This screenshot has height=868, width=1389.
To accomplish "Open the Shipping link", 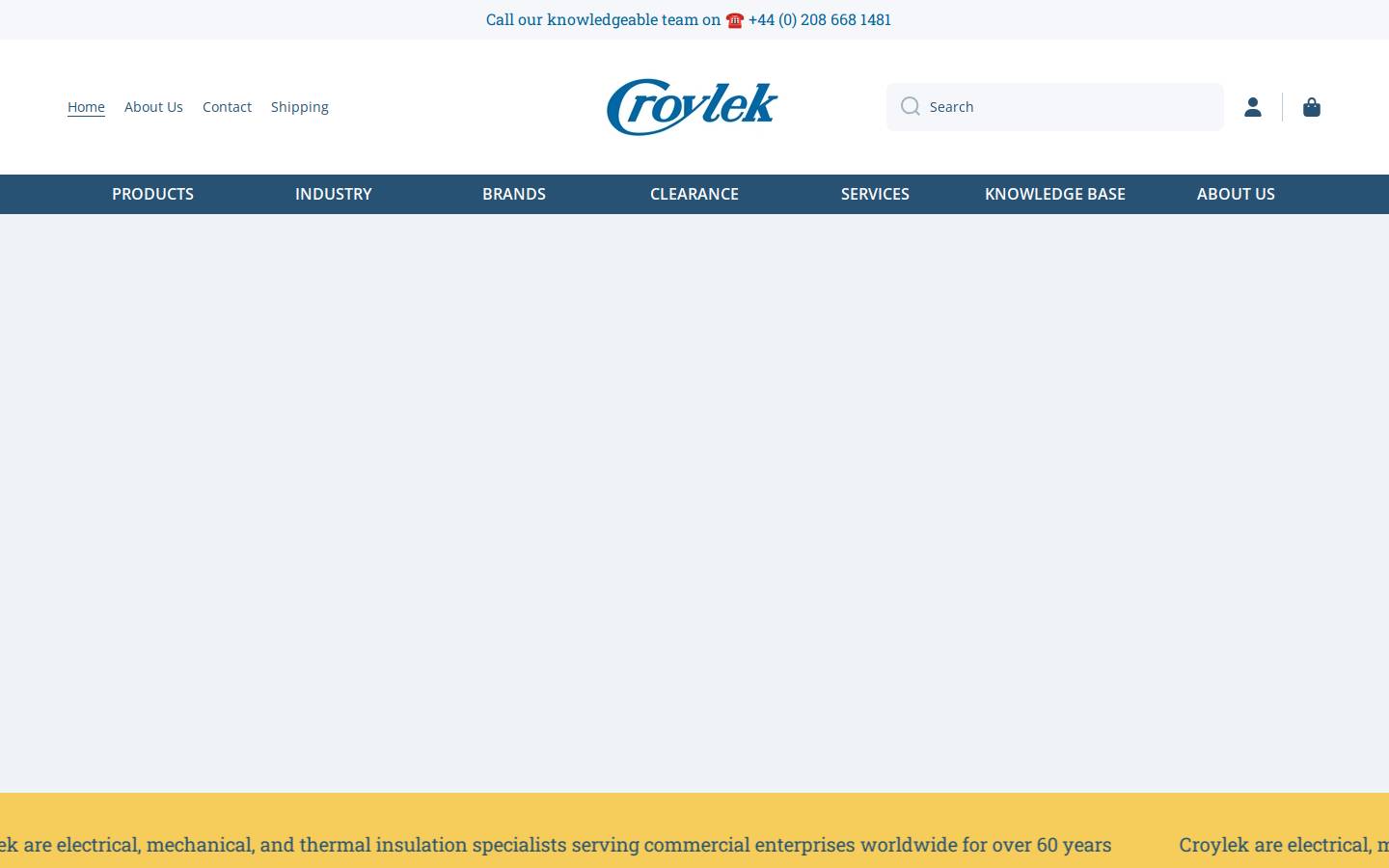I will [x=300, y=107].
